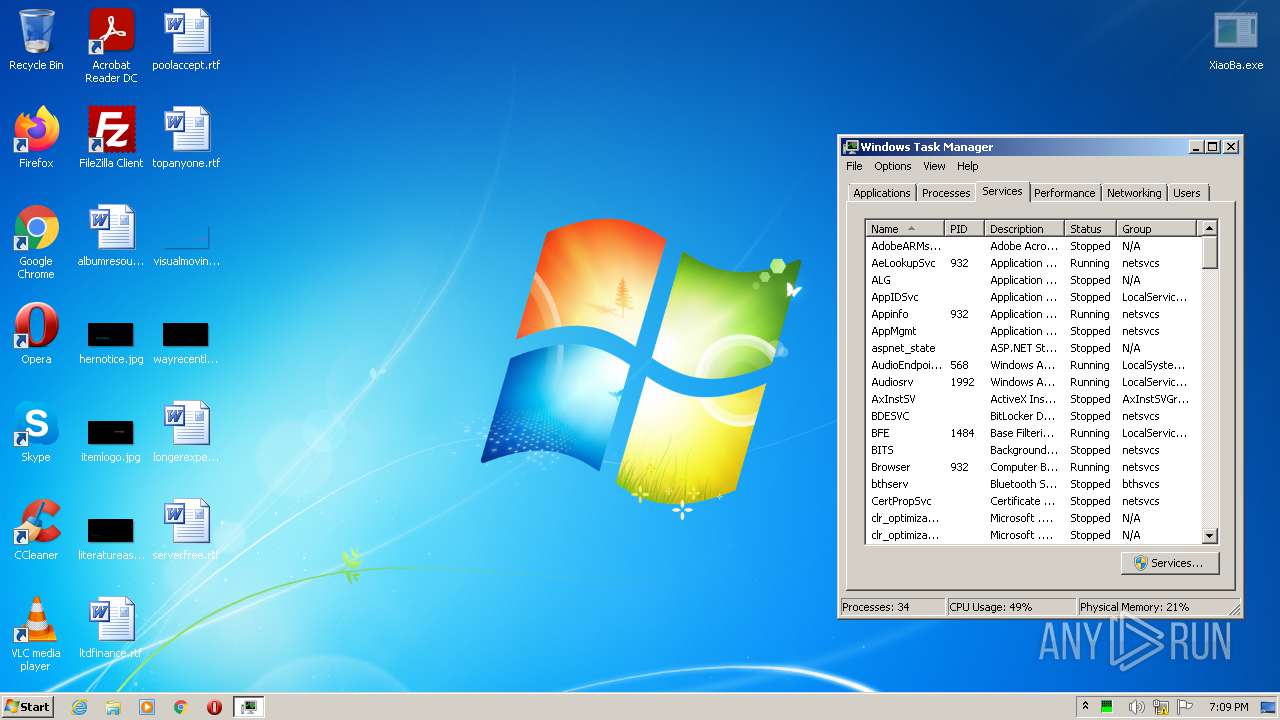The image size is (1280, 720).
Task: Switch to the Networking tab
Action: (x=1134, y=193)
